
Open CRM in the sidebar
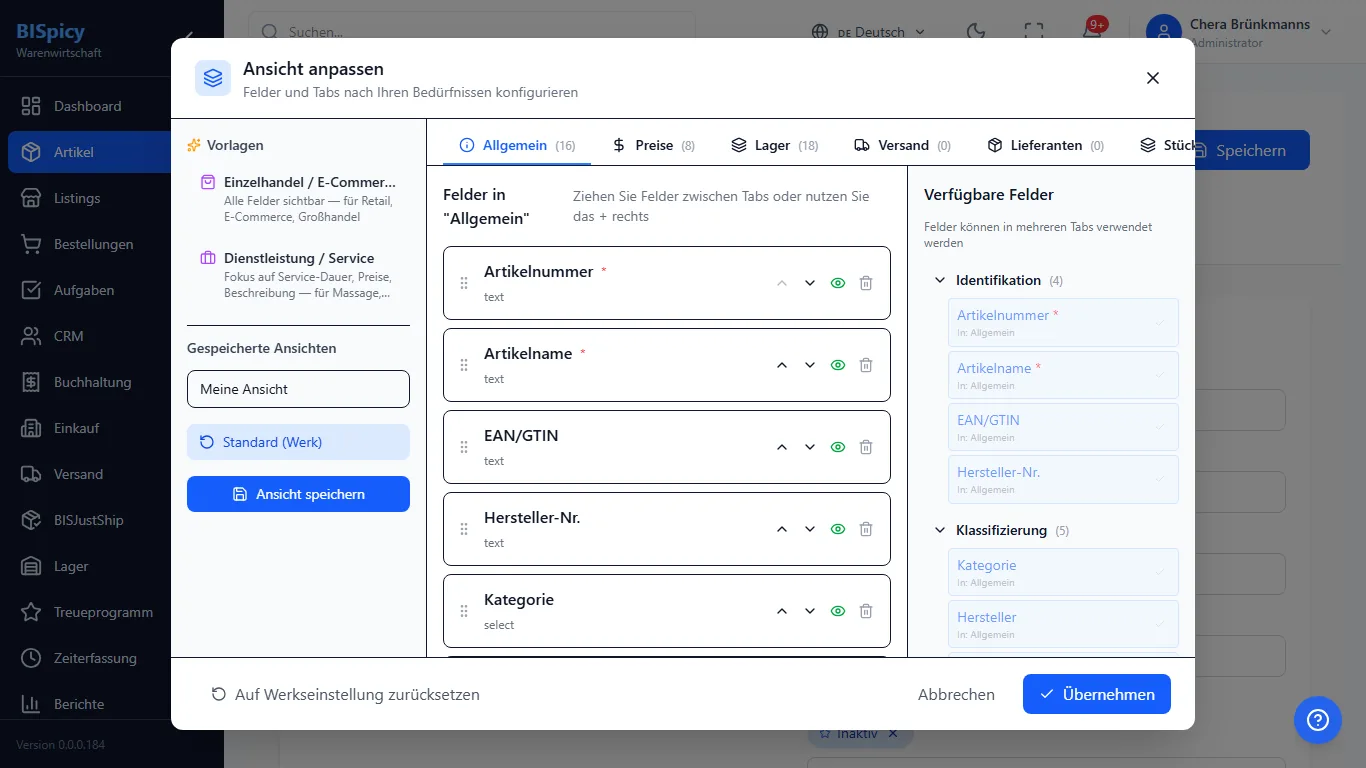112,336
